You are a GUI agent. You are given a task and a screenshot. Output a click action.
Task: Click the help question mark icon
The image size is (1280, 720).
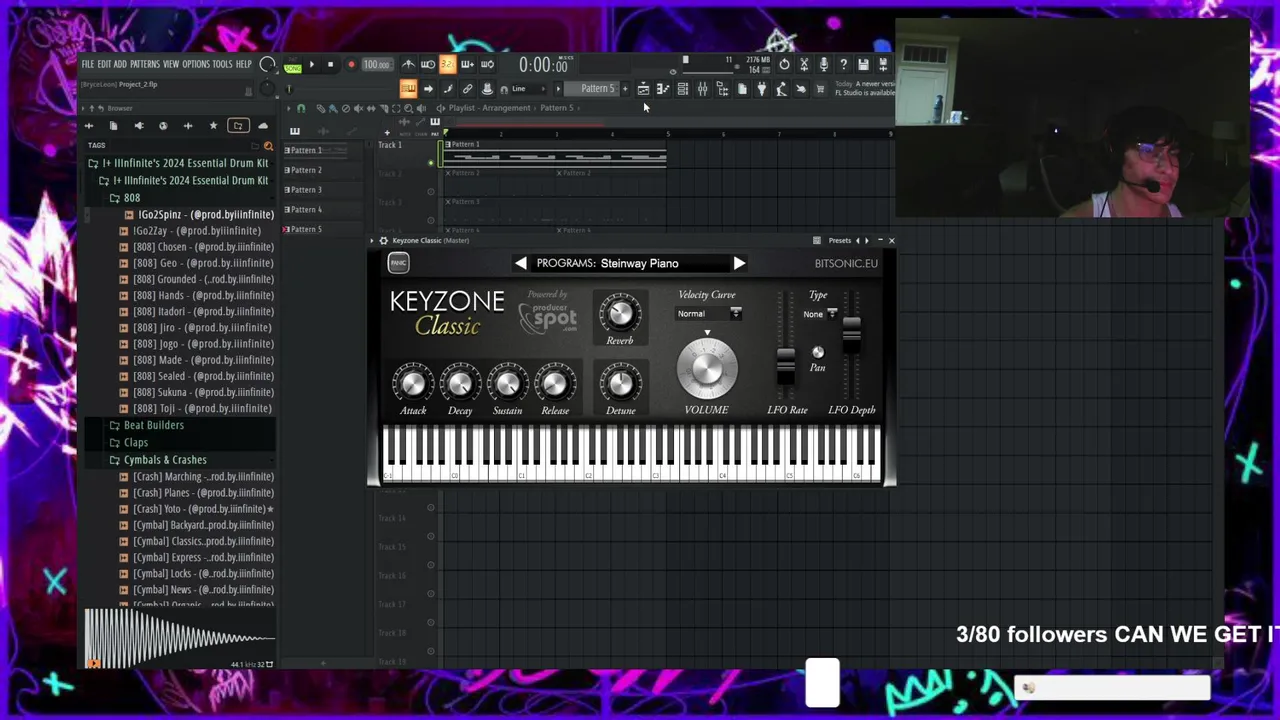tap(843, 65)
